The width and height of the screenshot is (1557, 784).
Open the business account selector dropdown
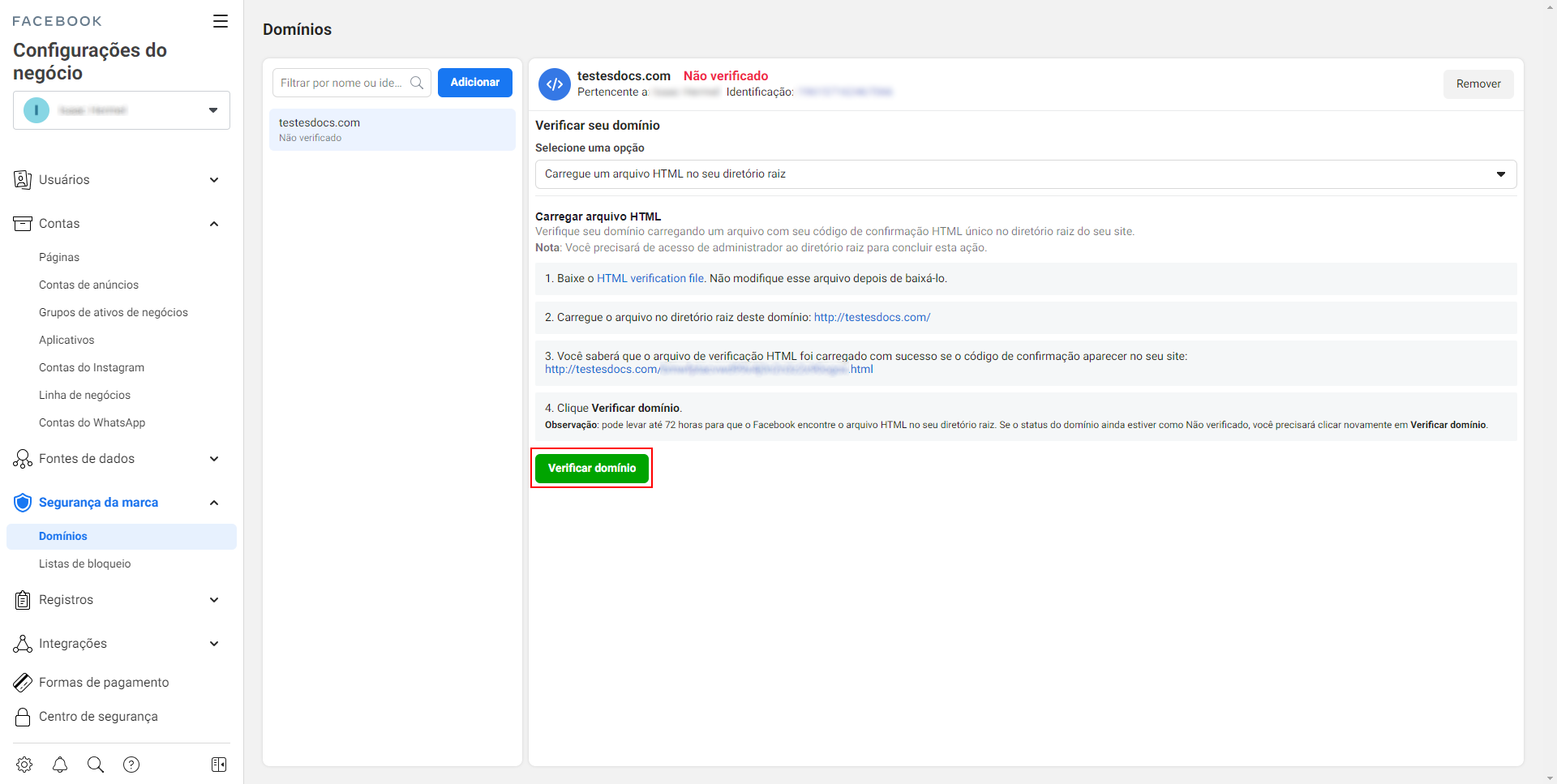[x=122, y=110]
